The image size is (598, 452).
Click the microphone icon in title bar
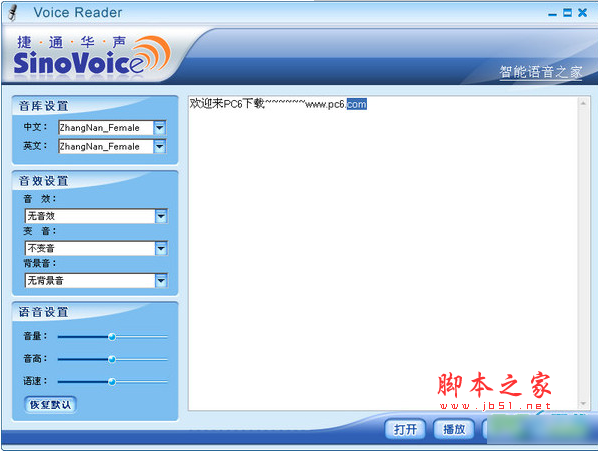tap(14, 13)
